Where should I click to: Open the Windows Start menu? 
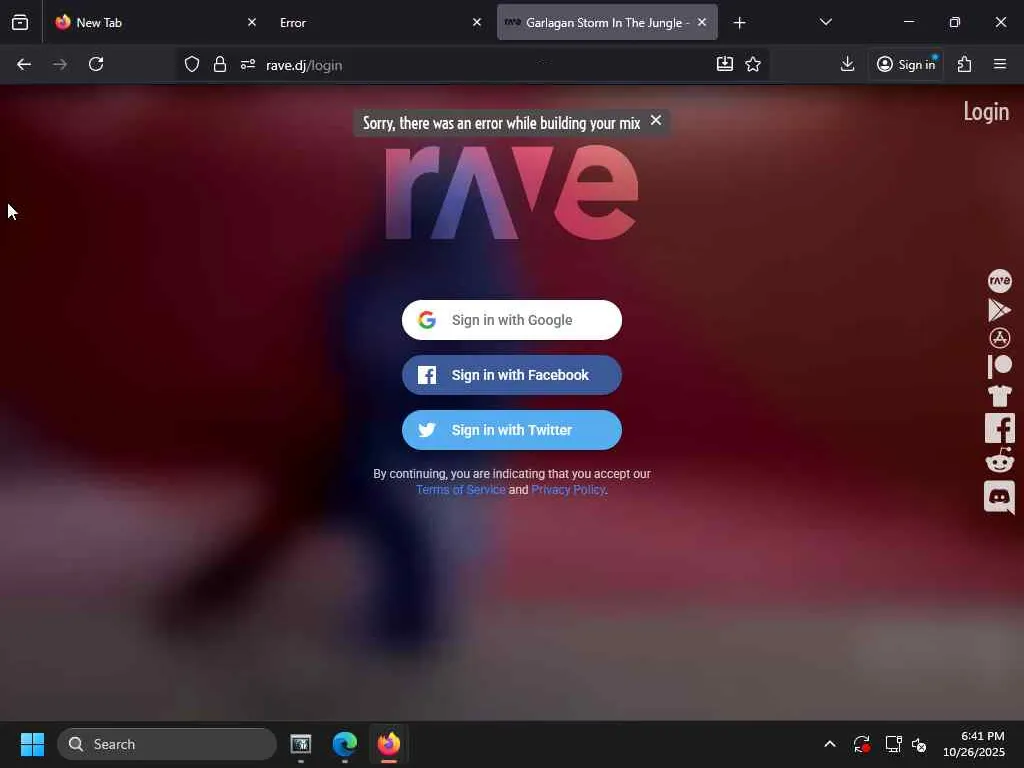pyautogui.click(x=32, y=744)
